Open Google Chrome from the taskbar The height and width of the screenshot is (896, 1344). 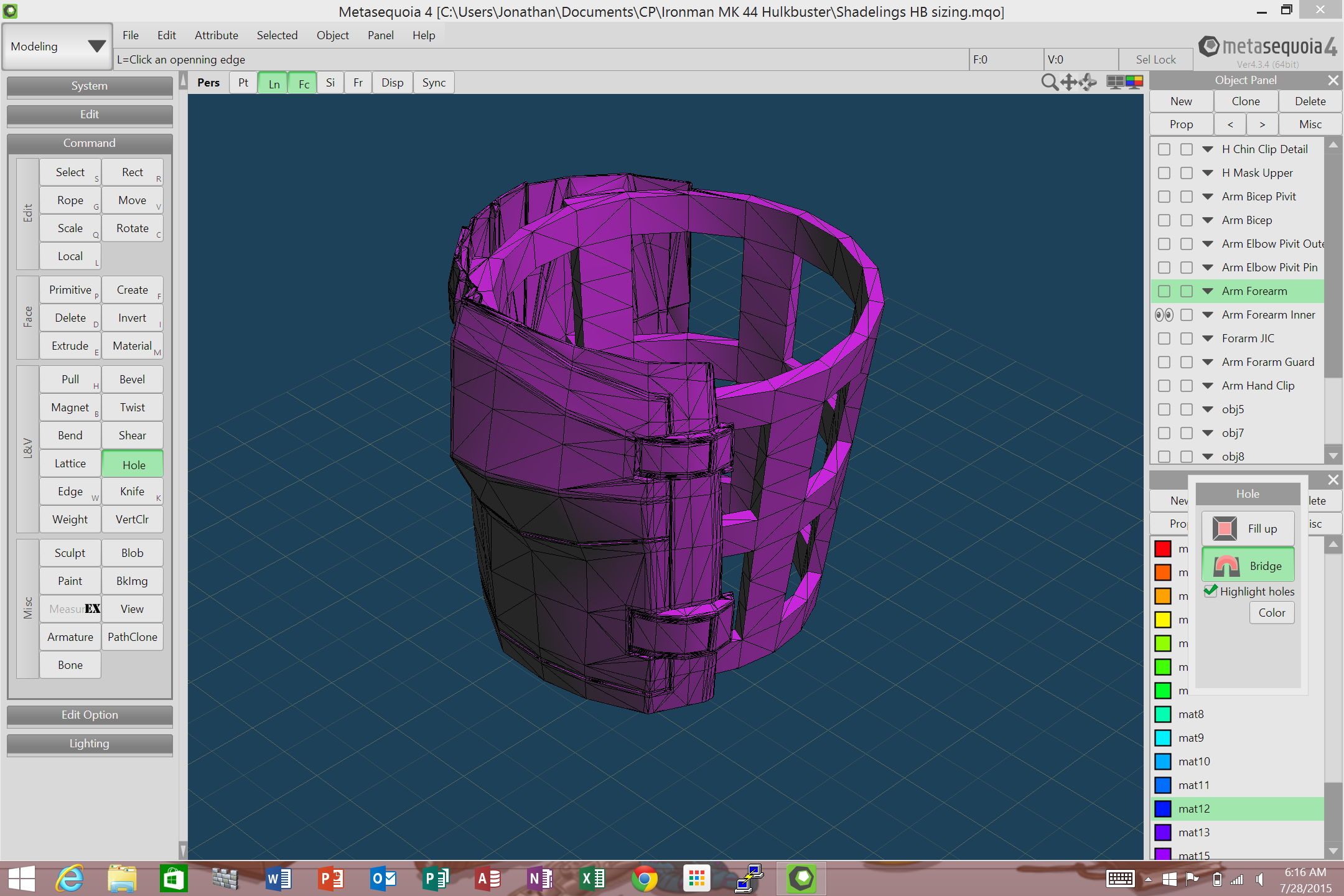point(644,879)
